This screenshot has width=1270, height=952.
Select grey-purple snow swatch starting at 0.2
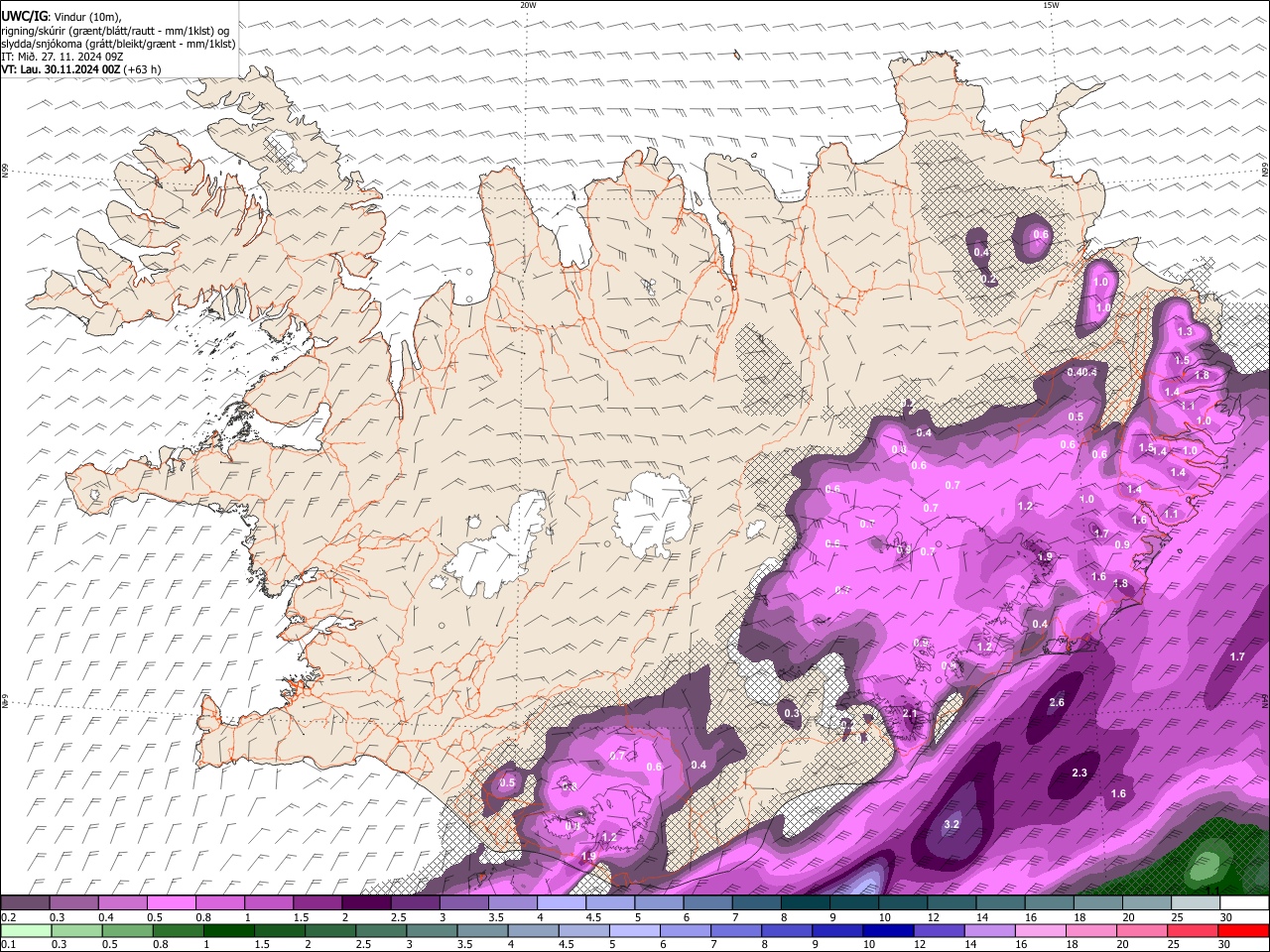[x=25, y=903]
